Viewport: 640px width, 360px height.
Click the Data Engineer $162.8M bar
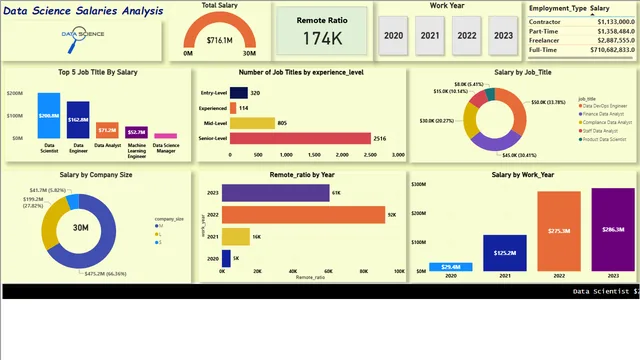click(x=78, y=120)
